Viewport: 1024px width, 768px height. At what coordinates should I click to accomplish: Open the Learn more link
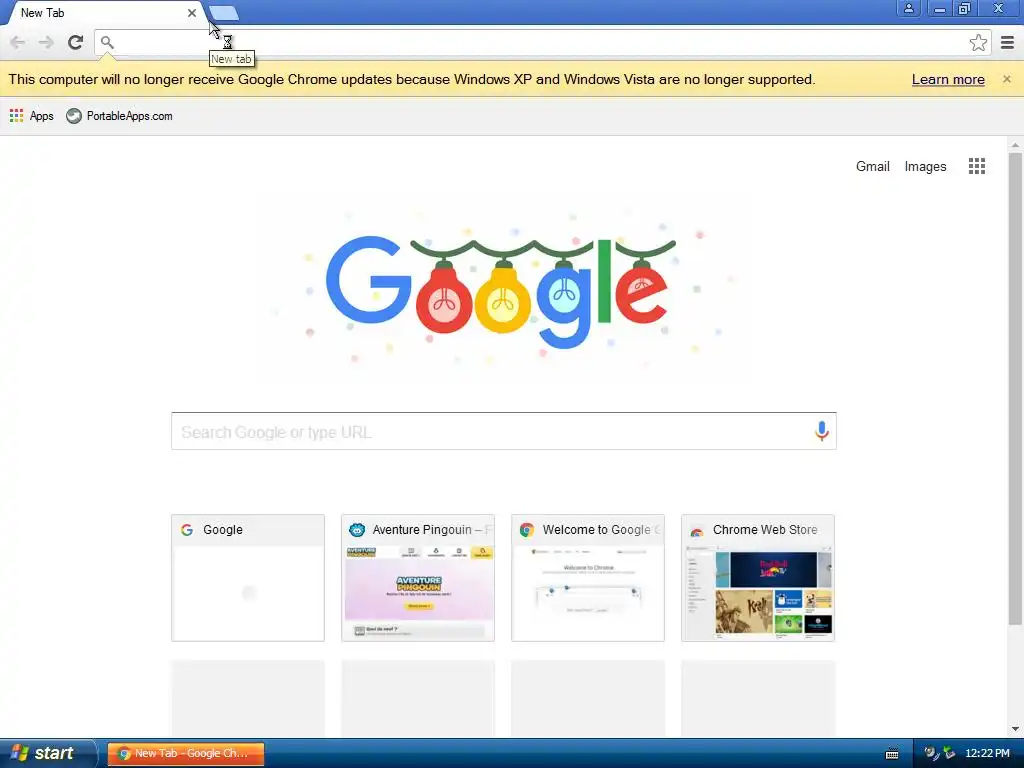pos(948,80)
